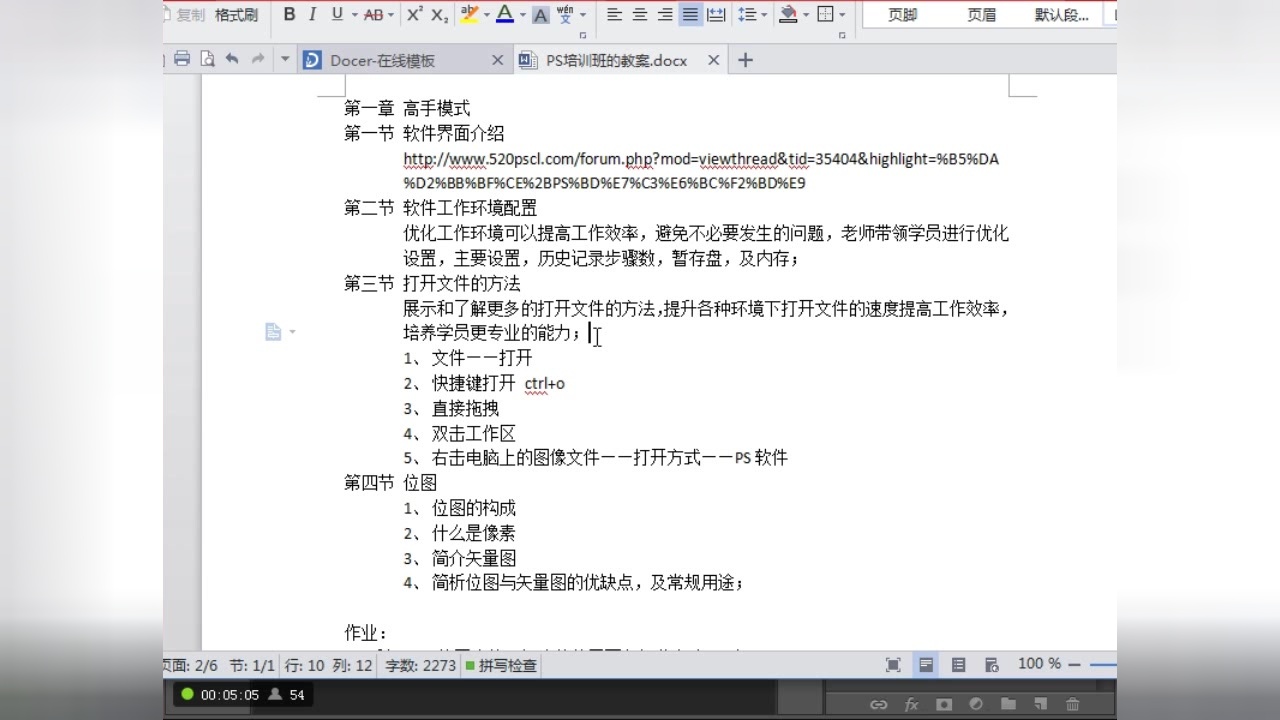Add a layer mask in Photoshop panel
1280x720 pixels.
943,704
